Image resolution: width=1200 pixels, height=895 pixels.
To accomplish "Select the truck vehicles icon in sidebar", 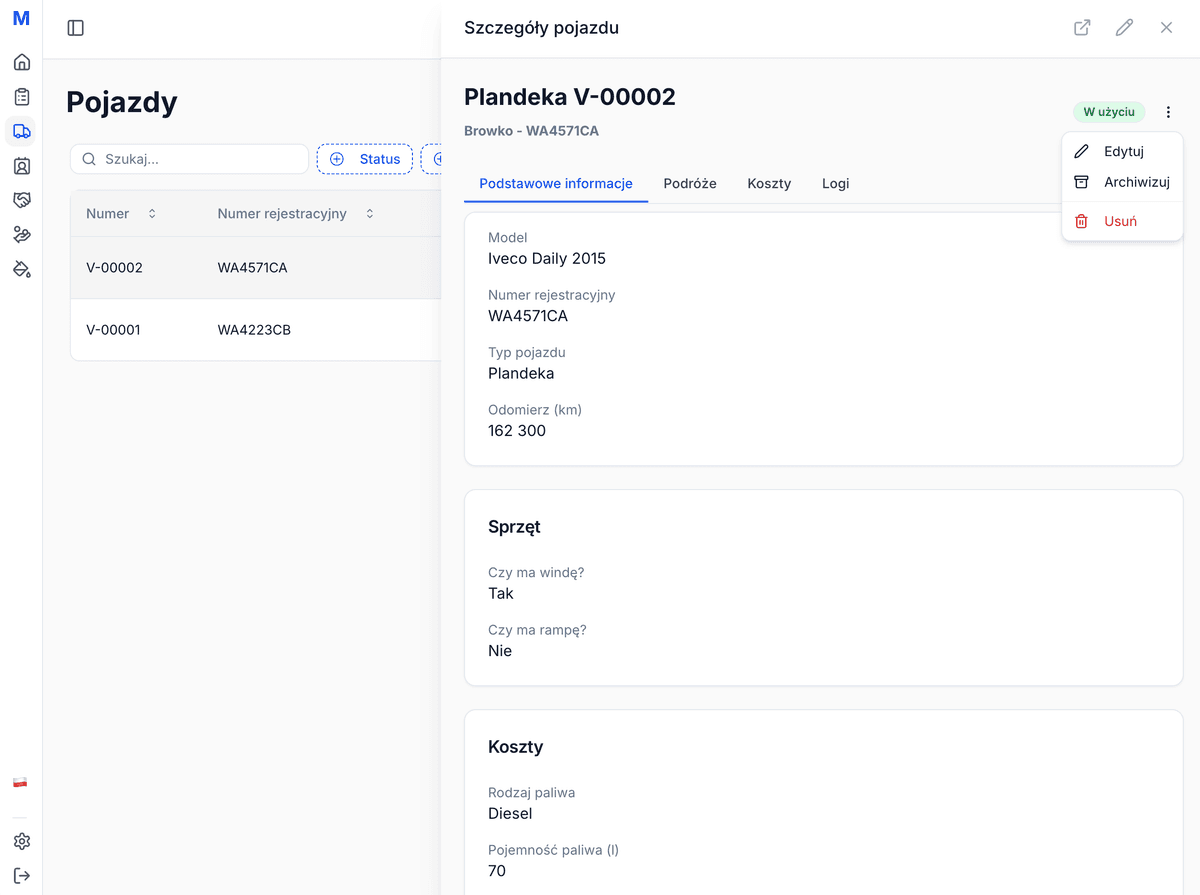I will click(21, 131).
